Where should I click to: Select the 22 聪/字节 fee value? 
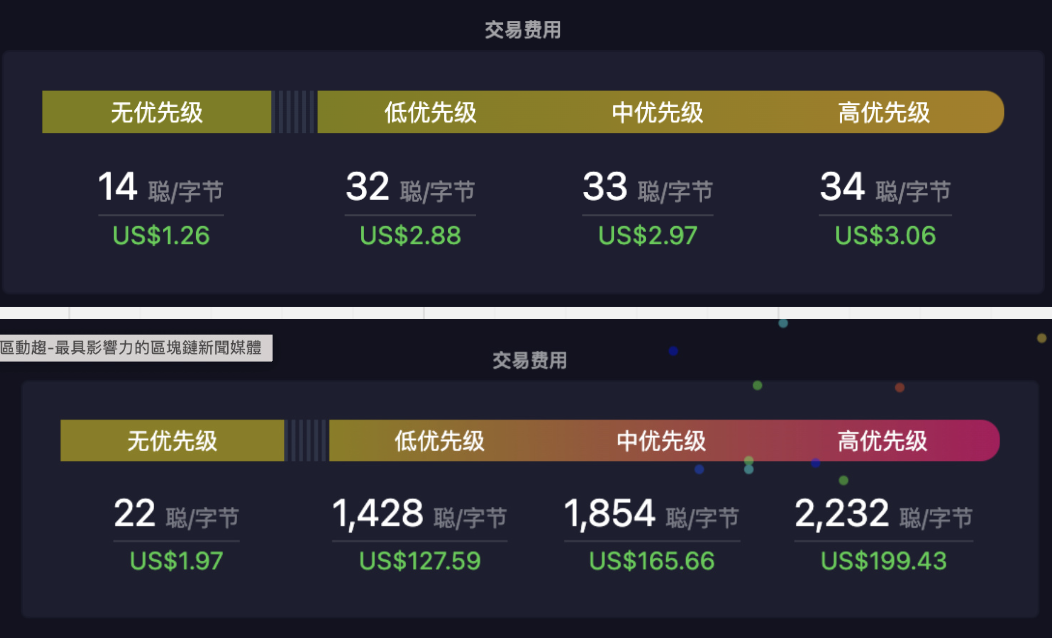pyautogui.click(x=176, y=515)
